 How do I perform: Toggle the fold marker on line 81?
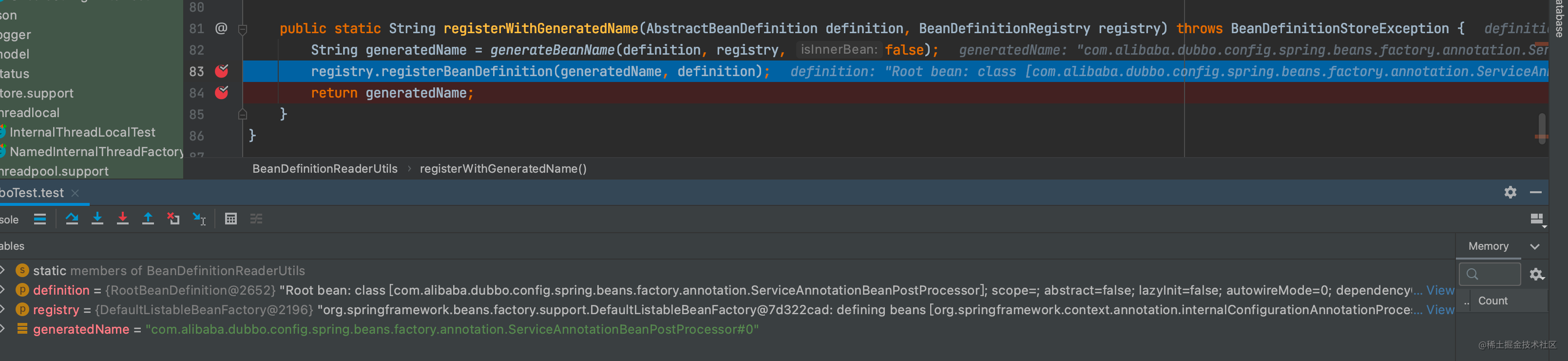[x=242, y=29]
